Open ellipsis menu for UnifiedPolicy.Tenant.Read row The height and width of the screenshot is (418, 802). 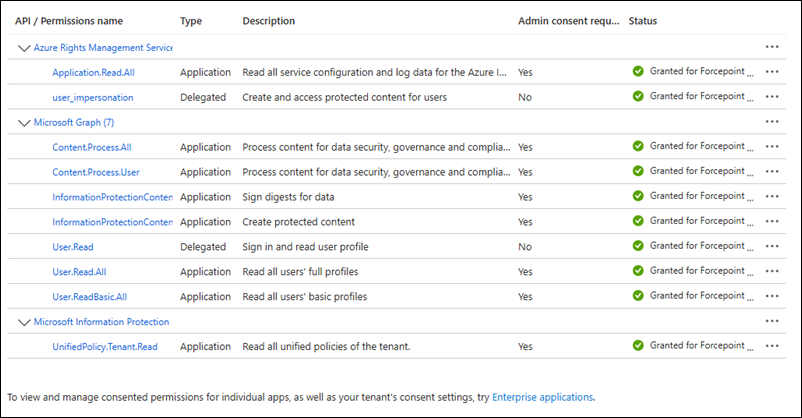click(771, 346)
